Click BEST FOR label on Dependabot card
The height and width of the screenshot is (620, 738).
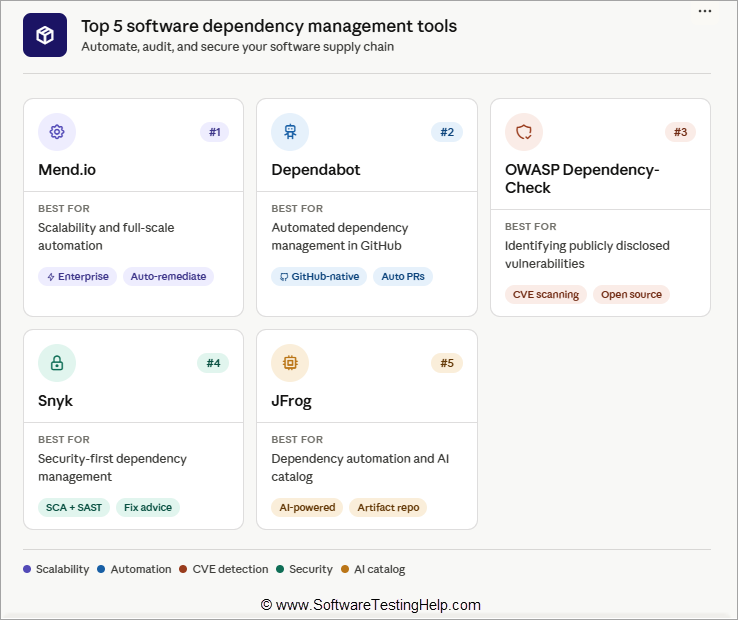pyautogui.click(x=297, y=209)
